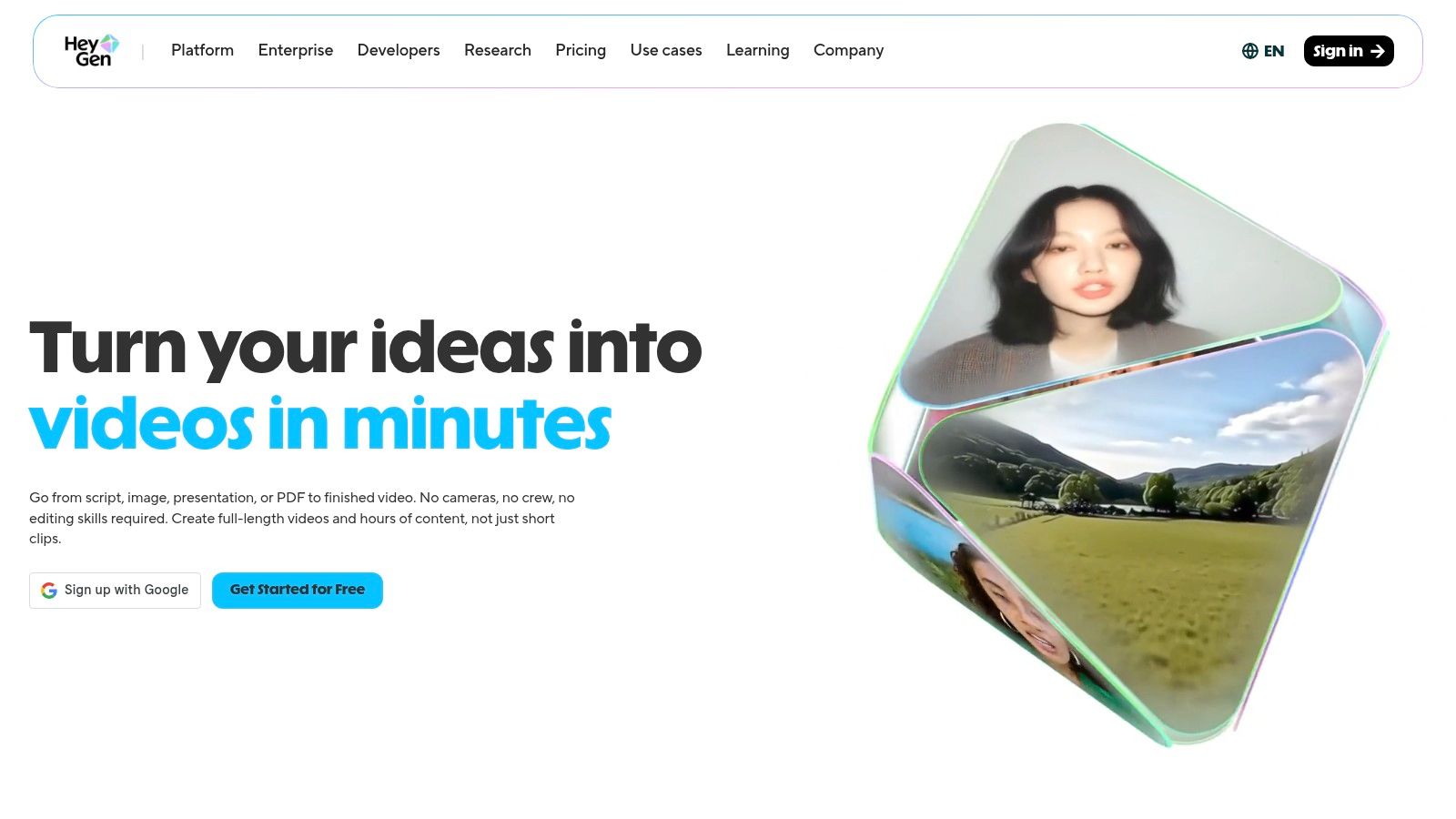The width and height of the screenshot is (1456, 819).
Task: Open the Research menu item
Action: pyautogui.click(x=498, y=50)
